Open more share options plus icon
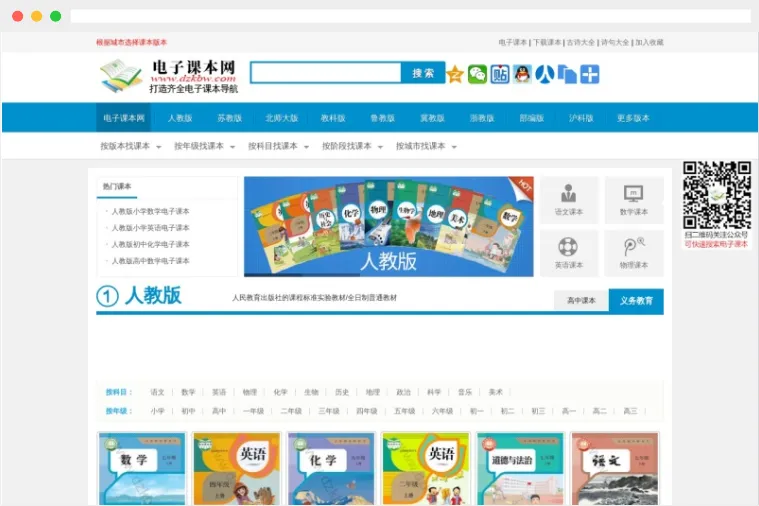 coord(590,75)
